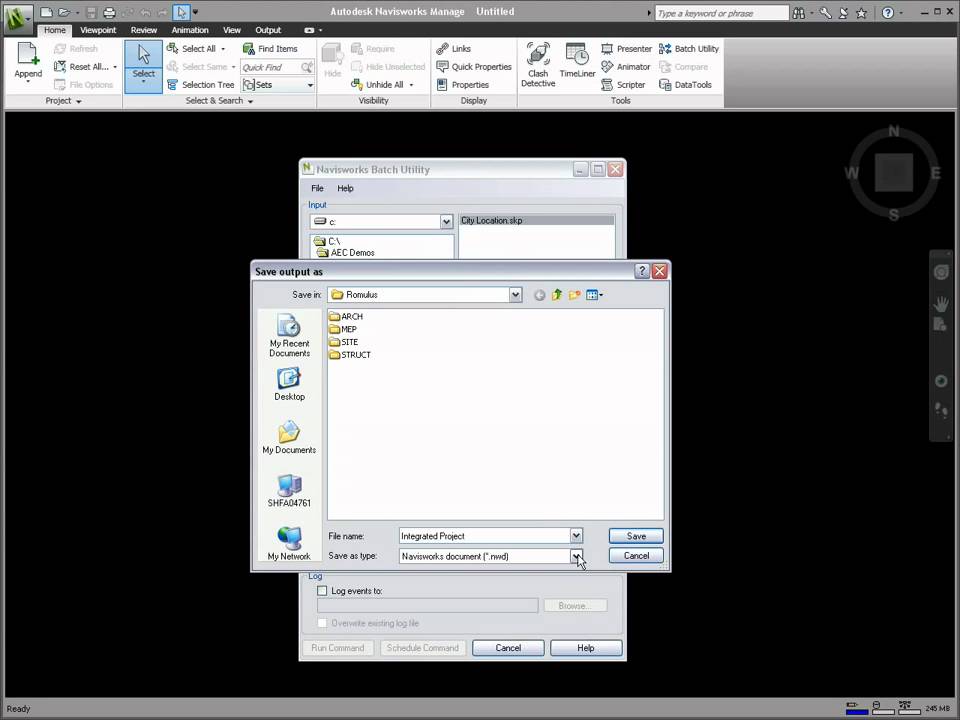Click the ViewCube compass in scene view
Image resolution: width=960 pixels, height=720 pixels.
(893, 173)
